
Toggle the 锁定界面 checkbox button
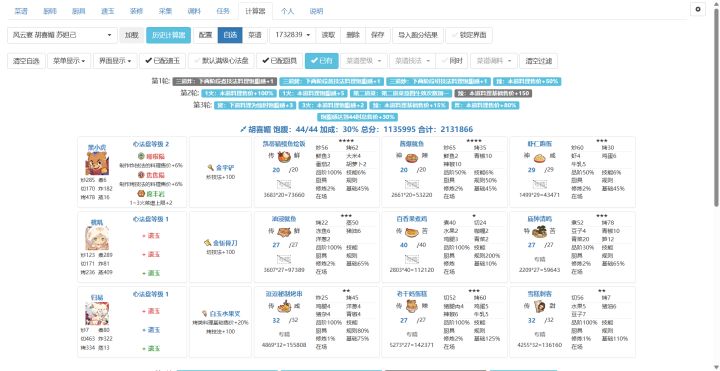(x=469, y=35)
